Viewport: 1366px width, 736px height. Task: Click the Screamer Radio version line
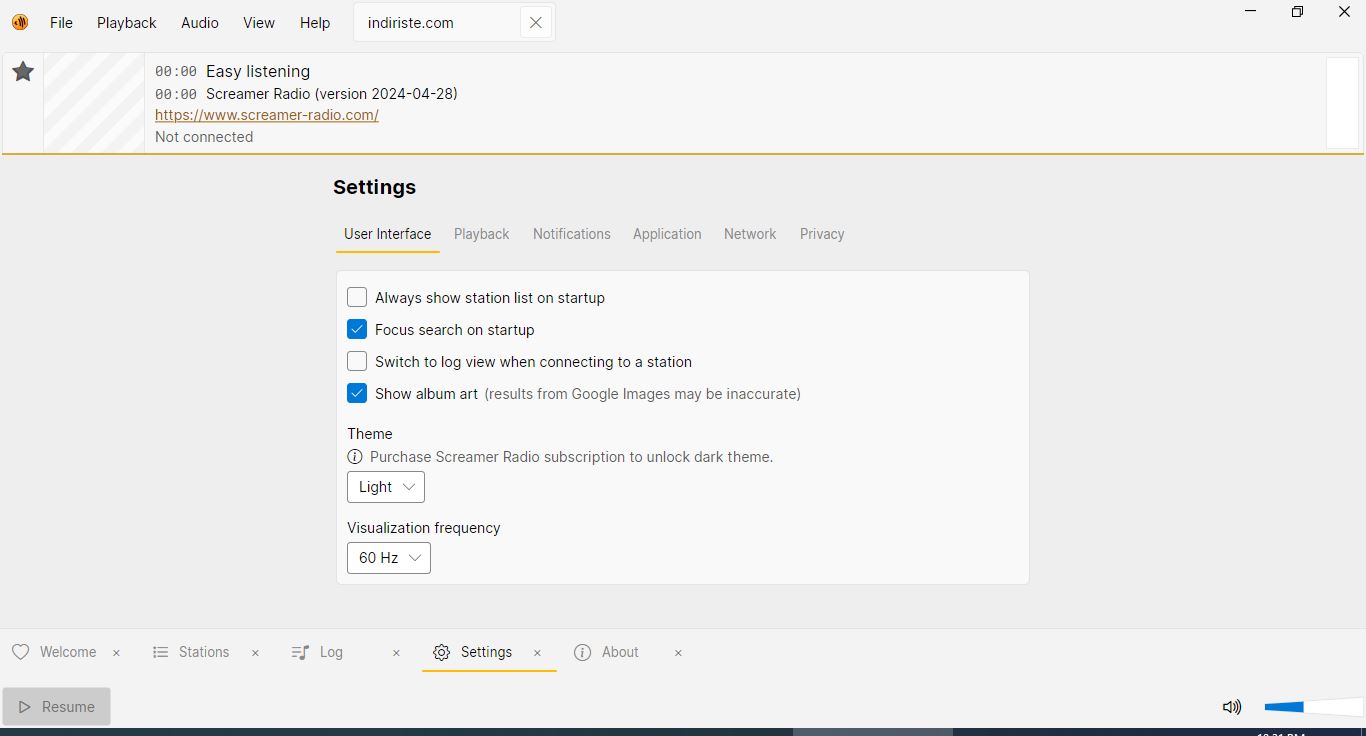pos(332,94)
